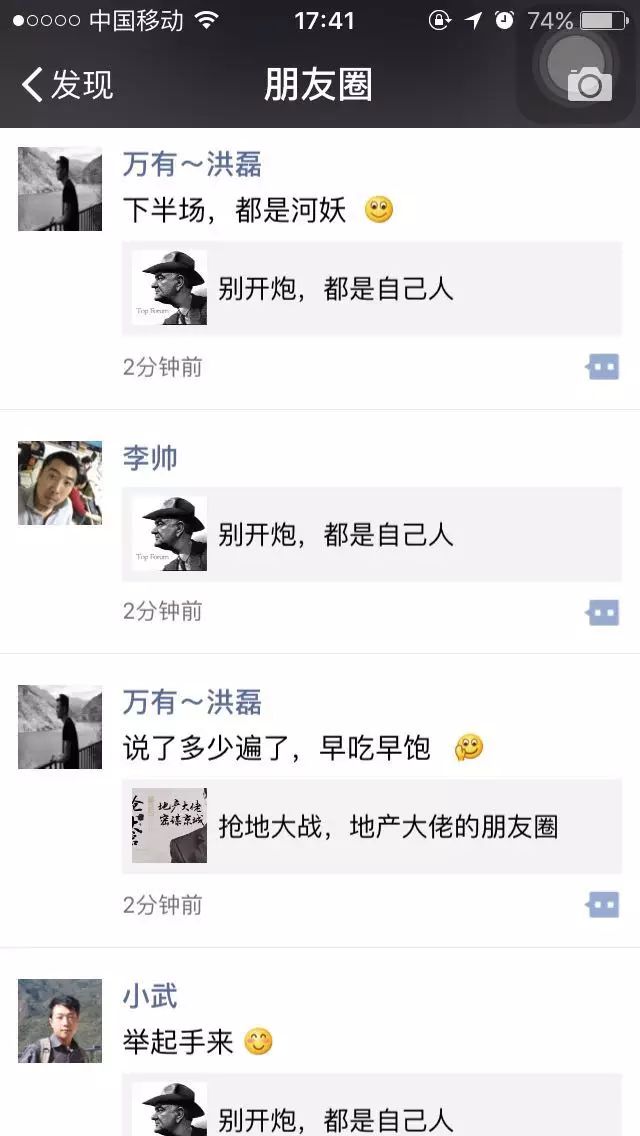Screen dimensions: 640x1136
Task: Tap 小武's profile avatar
Action: [59, 1021]
